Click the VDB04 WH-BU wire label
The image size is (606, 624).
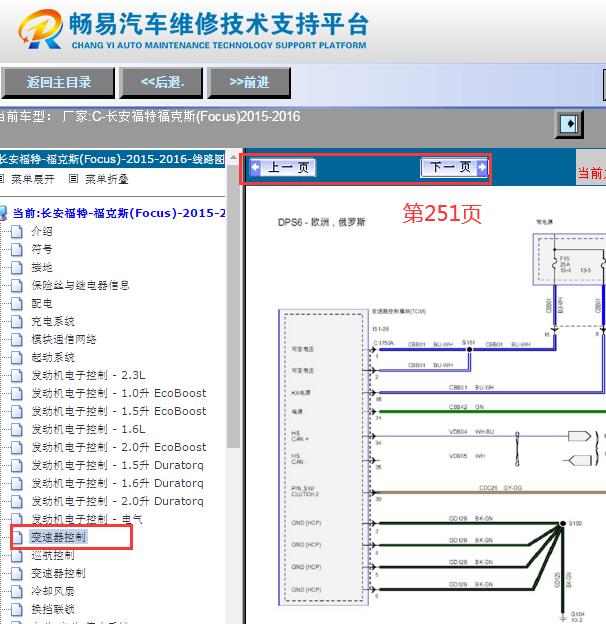[471, 431]
